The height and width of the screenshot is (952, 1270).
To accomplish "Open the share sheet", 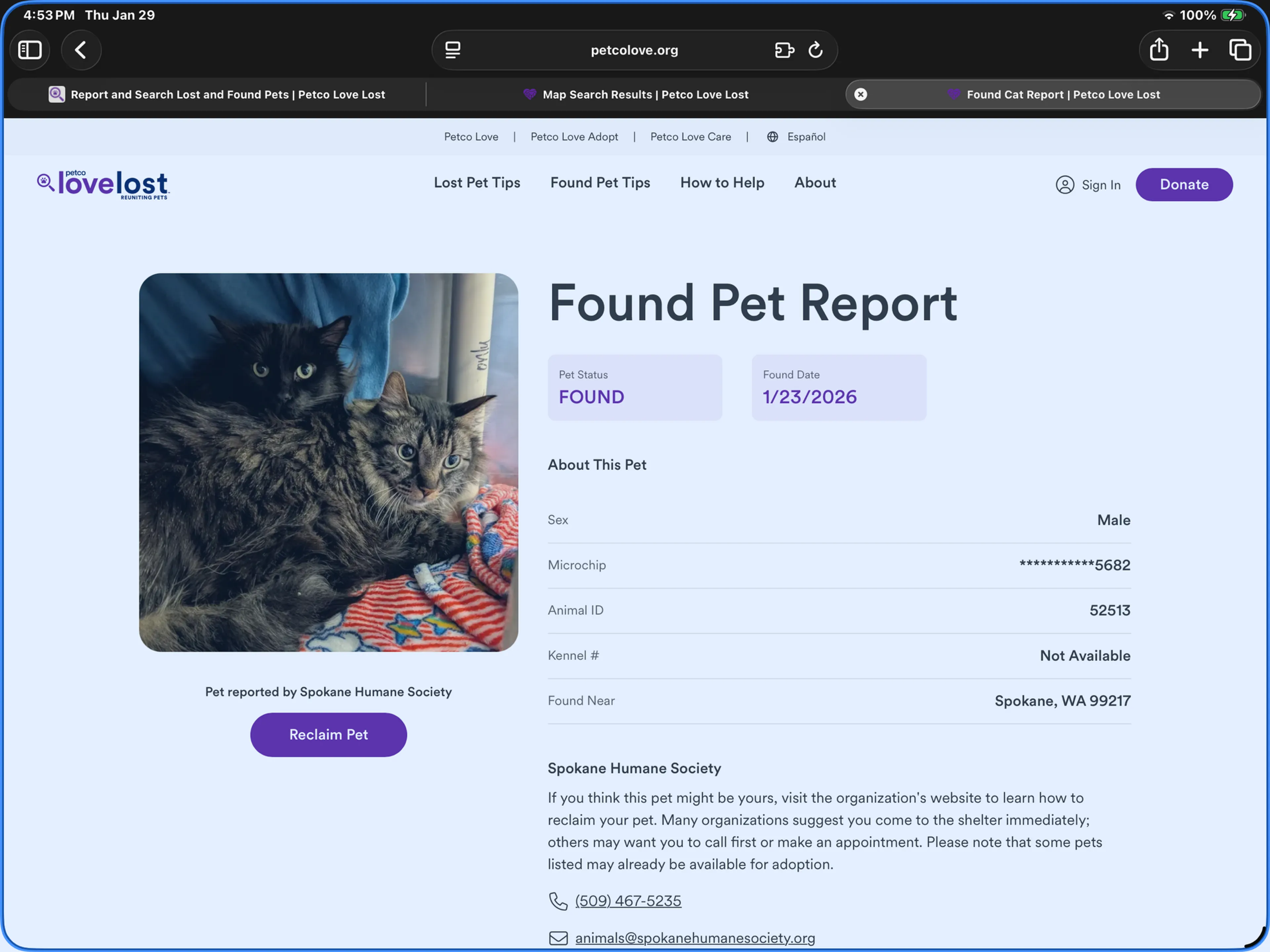I will pyautogui.click(x=1158, y=50).
